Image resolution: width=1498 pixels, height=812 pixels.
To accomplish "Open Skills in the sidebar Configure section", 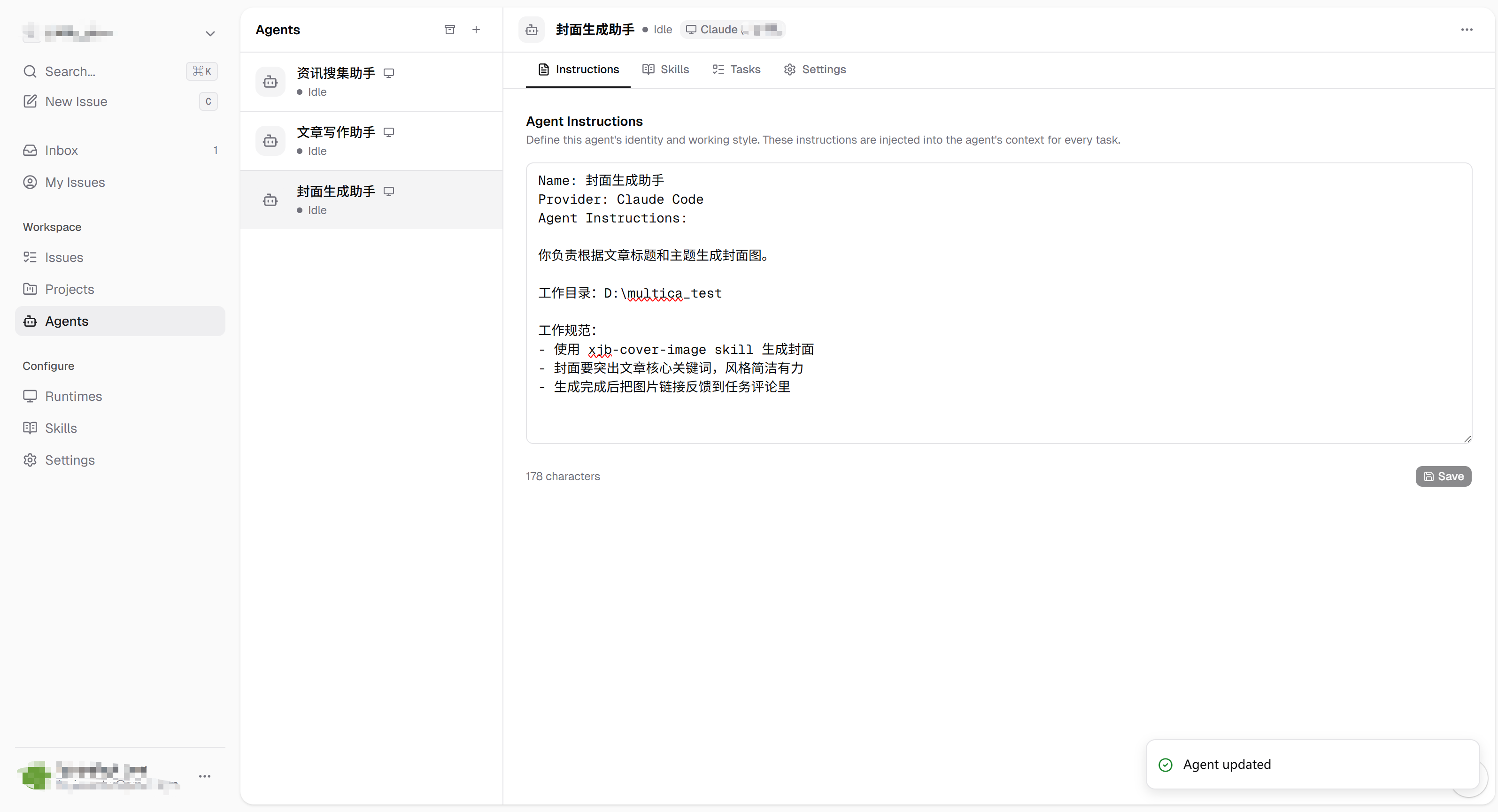I will pyautogui.click(x=120, y=429).
